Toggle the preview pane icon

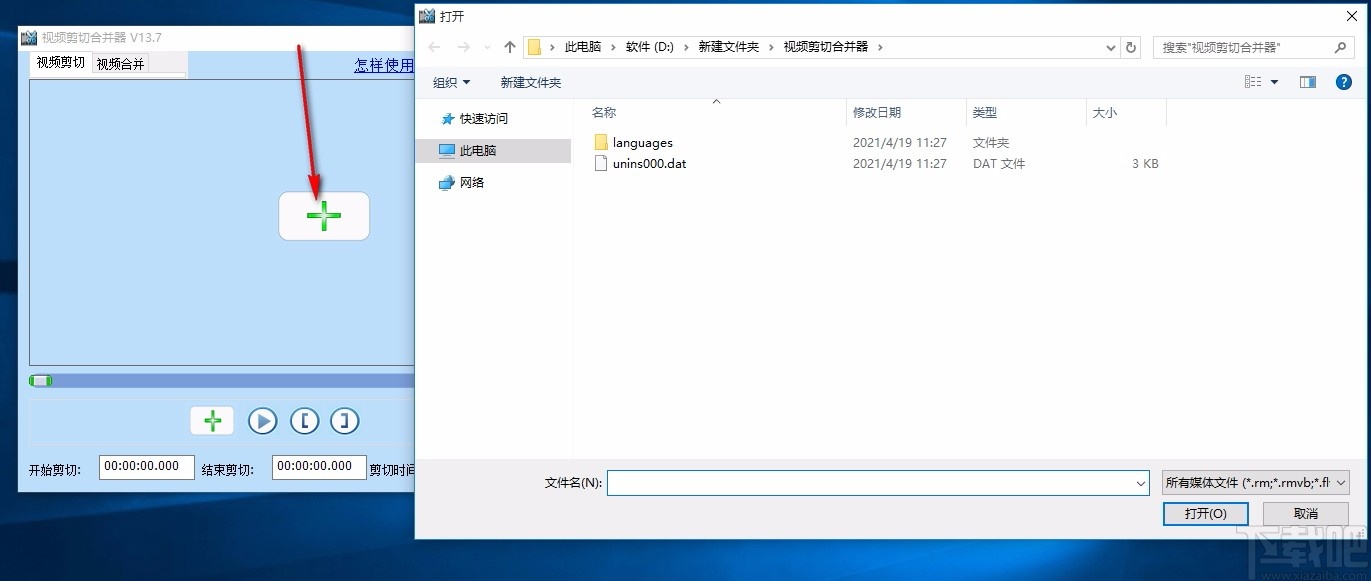point(1307,82)
